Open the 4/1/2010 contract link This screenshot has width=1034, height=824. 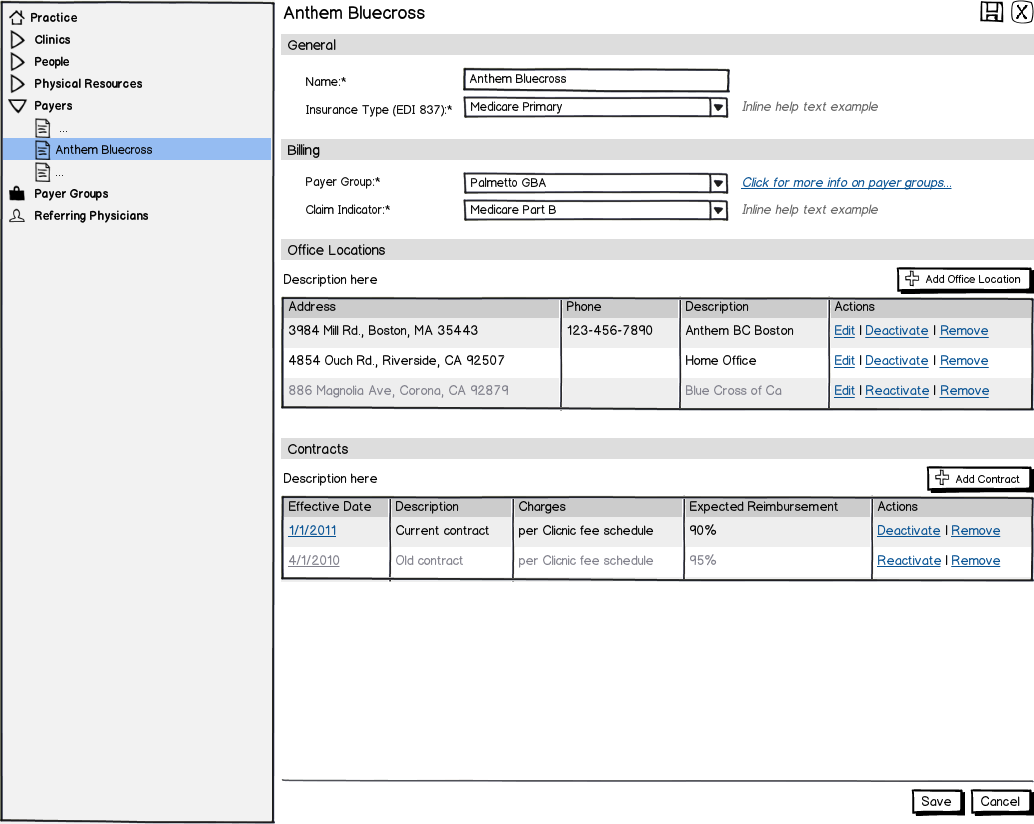(314, 560)
